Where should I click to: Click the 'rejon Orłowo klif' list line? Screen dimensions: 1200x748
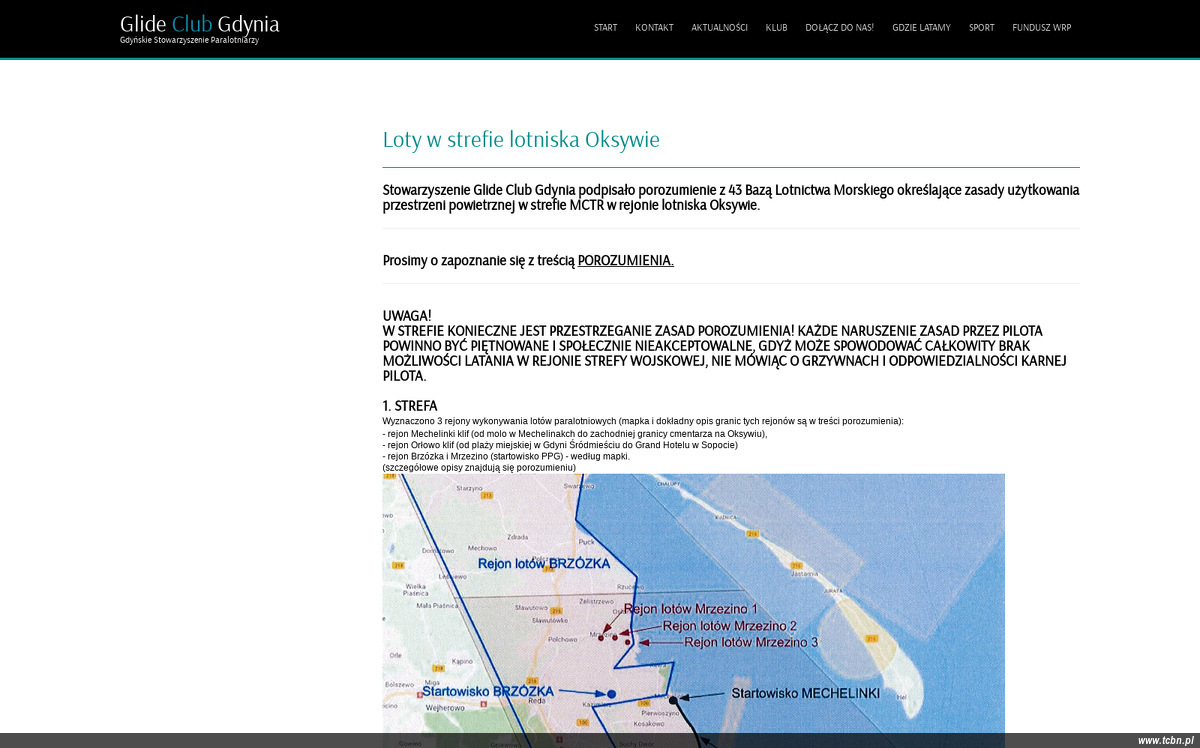560,445
